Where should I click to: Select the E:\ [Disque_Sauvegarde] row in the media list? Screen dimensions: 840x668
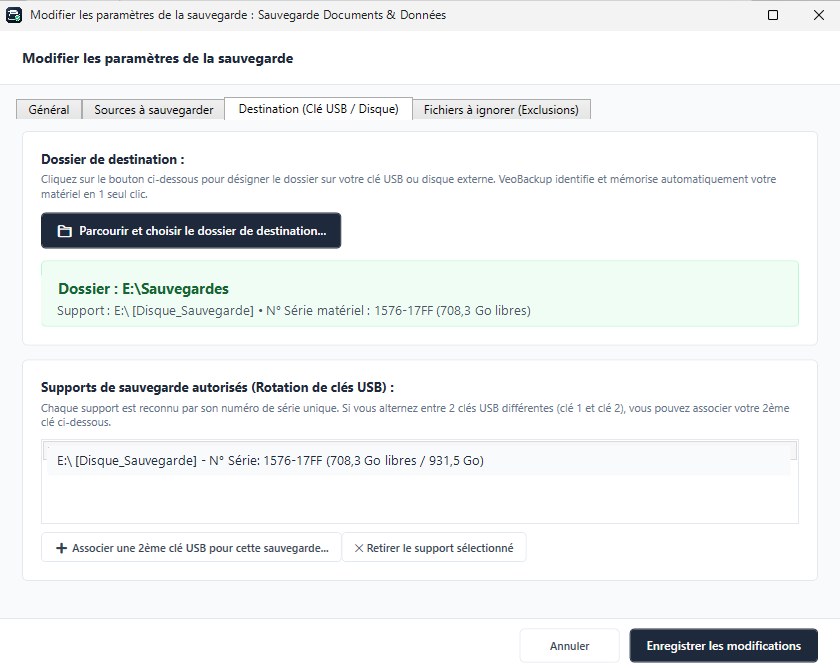click(x=419, y=460)
